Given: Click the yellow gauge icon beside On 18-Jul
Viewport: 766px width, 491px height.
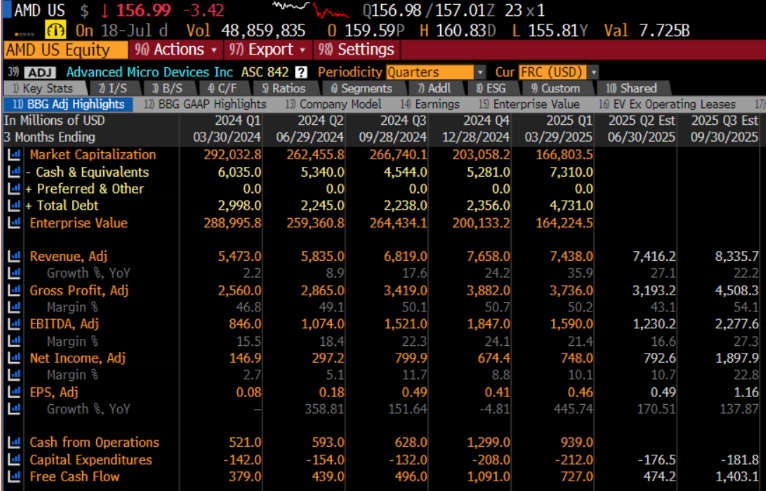Looking at the screenshot, I should (x=56, y=31).
